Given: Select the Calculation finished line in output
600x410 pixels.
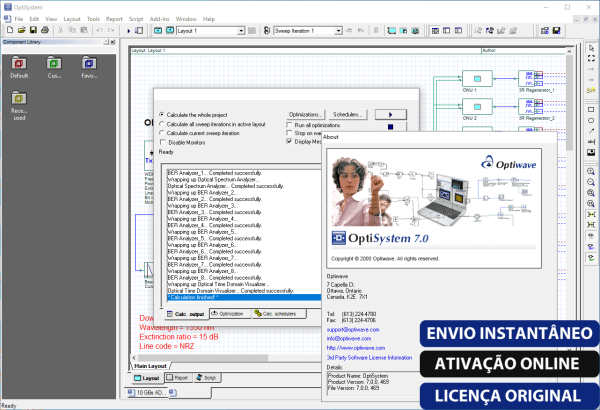Looking at the screenshot, I should [244, 297].
